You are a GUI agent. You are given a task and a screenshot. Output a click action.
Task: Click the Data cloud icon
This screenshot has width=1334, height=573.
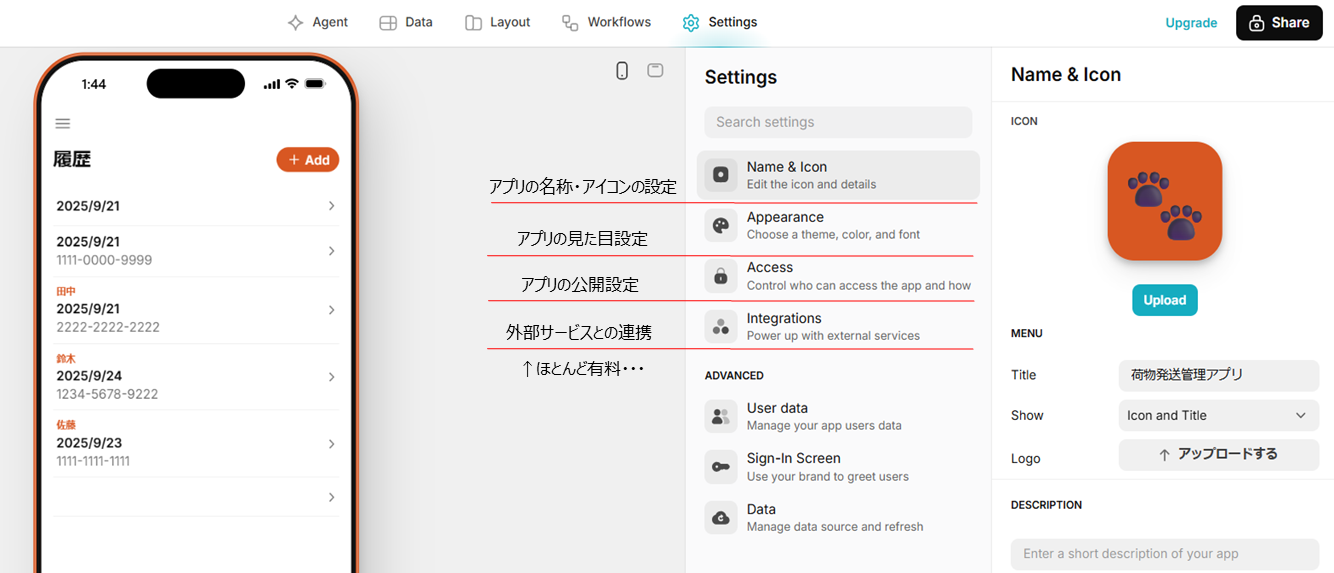coord(721,518)
